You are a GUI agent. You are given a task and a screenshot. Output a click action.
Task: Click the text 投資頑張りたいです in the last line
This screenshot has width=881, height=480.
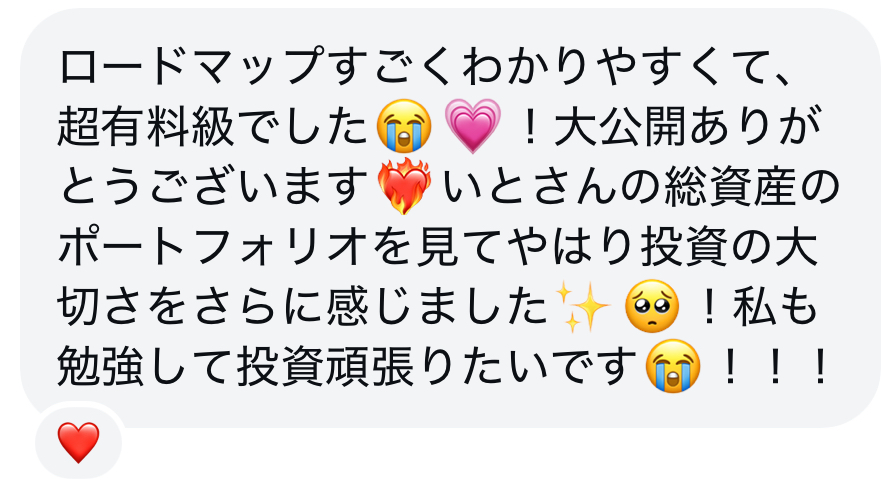click(438, 367)
